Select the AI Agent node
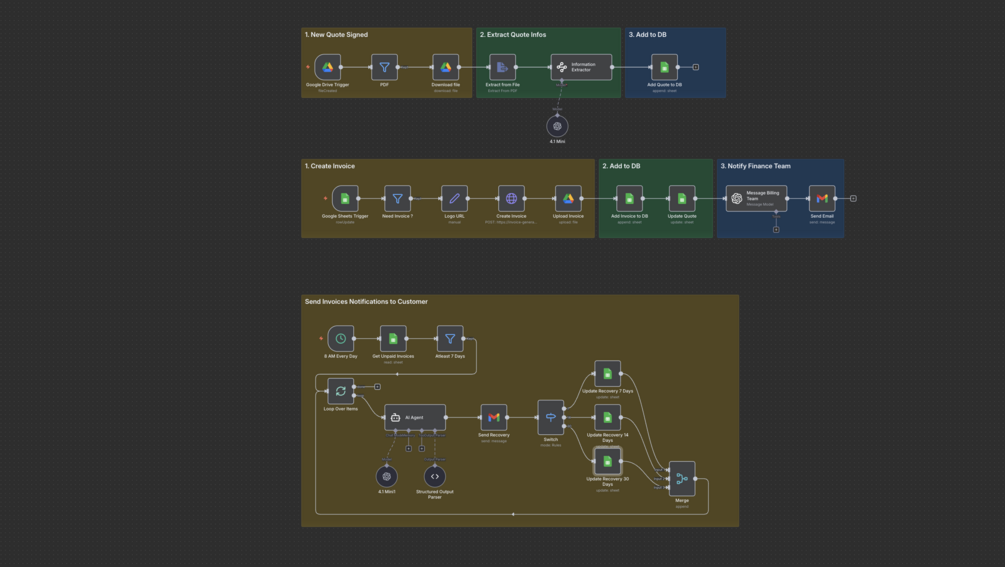The width and height of the screenshot is (1005, 567). point(415,417)
